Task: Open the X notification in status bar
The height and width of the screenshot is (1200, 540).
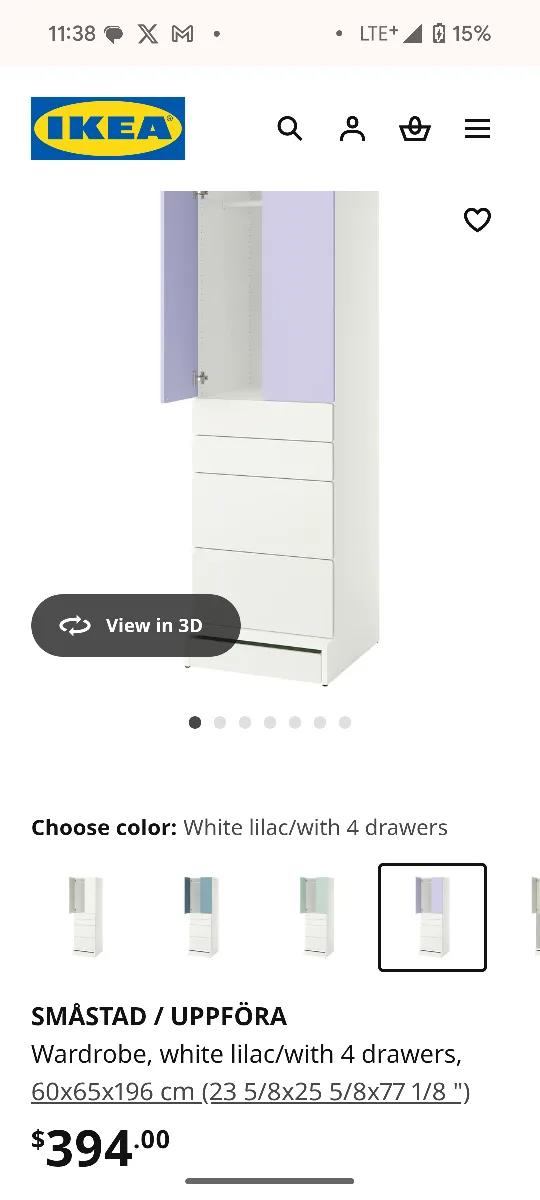Action: click(148, 34)
